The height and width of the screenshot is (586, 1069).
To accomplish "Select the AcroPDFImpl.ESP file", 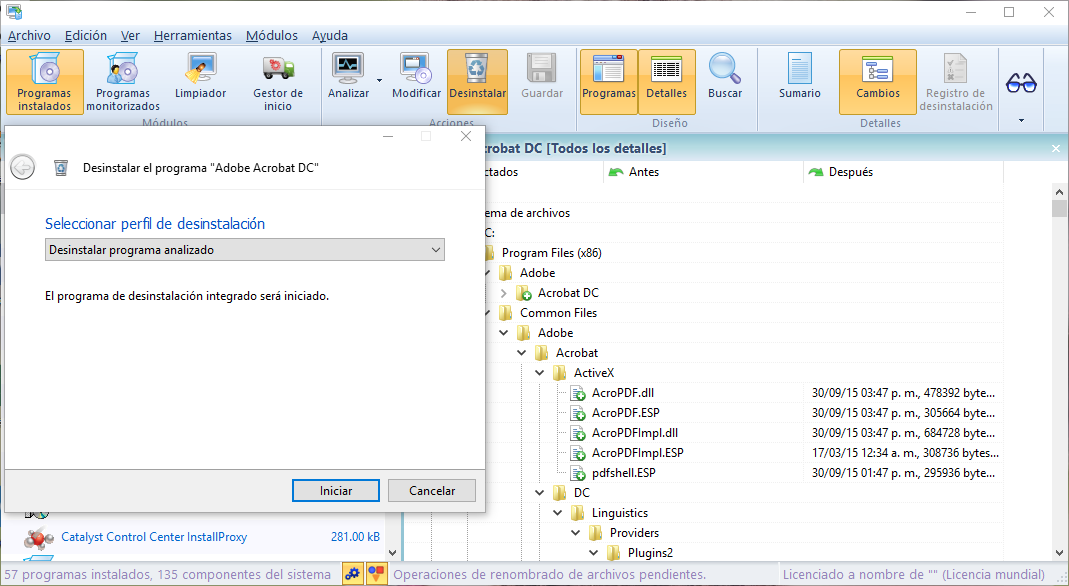I will [637, 453].
